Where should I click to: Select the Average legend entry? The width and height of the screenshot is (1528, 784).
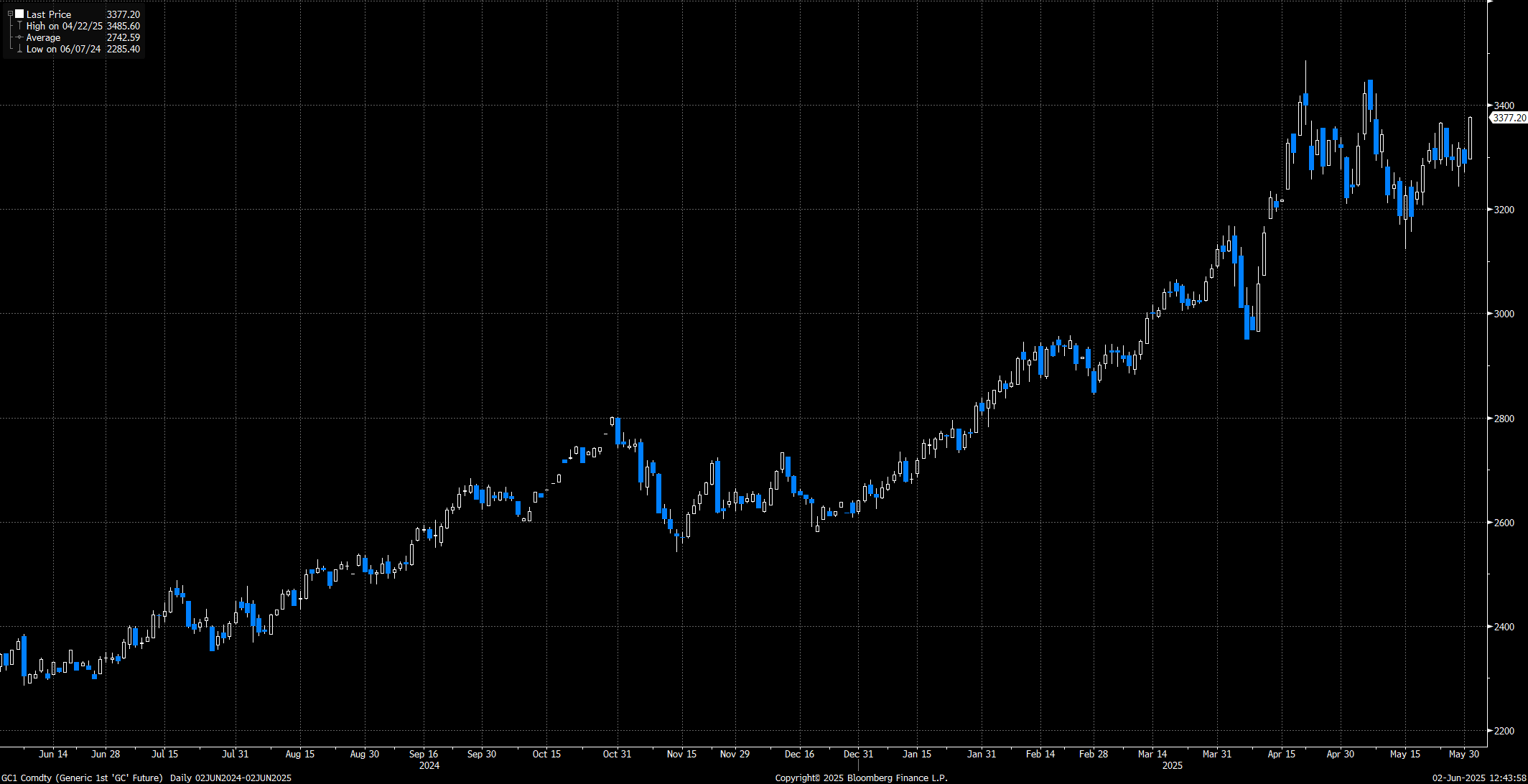coord(43,37)
